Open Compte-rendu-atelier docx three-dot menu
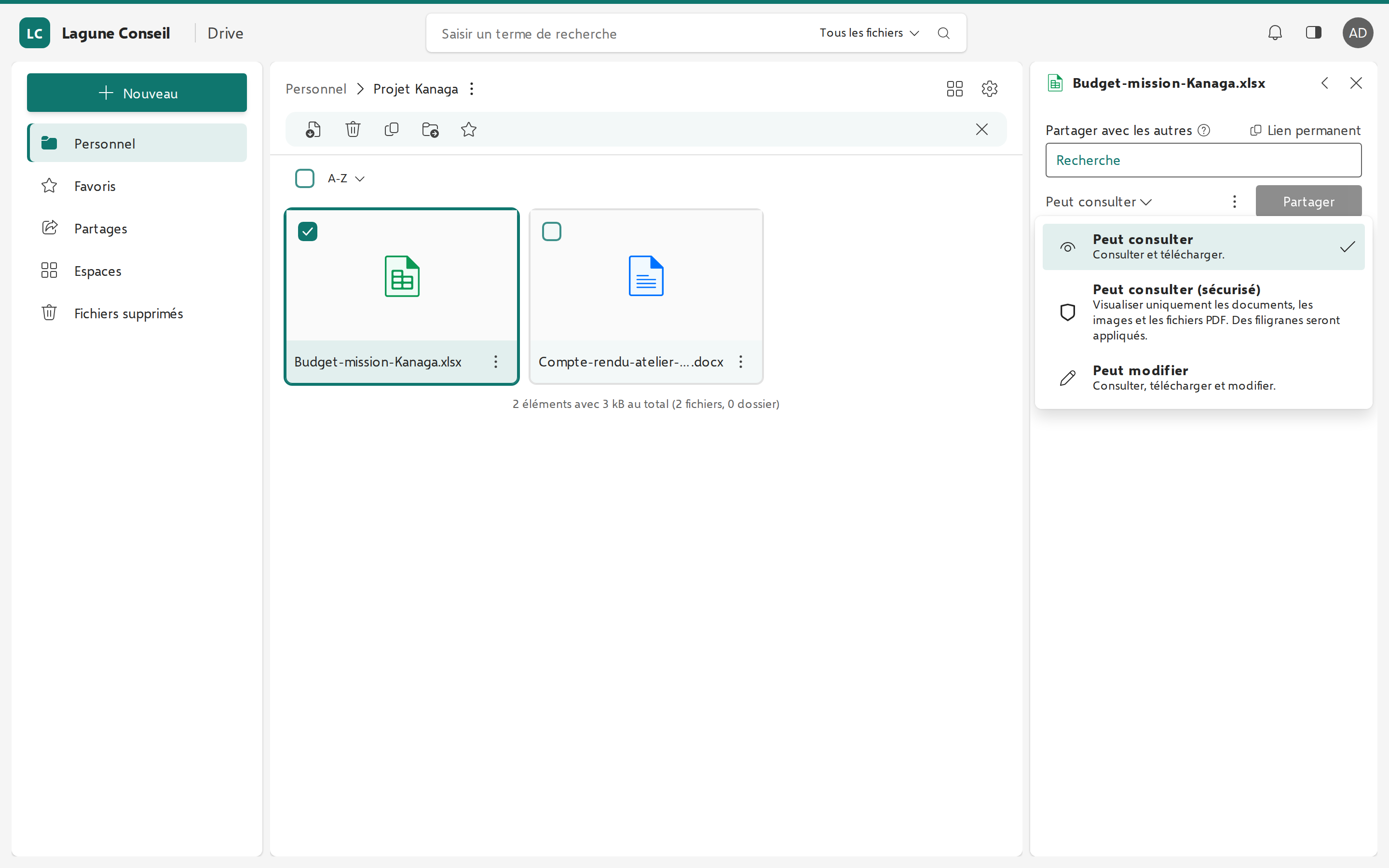Image resolution: width=1389 pixels, height=868 pixels. 740,362
